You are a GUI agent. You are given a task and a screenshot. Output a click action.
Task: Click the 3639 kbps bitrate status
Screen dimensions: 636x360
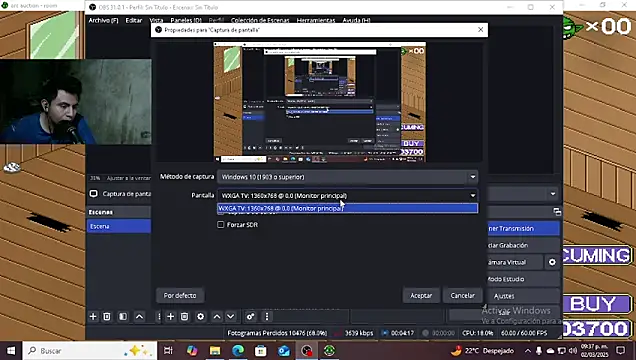359,333
